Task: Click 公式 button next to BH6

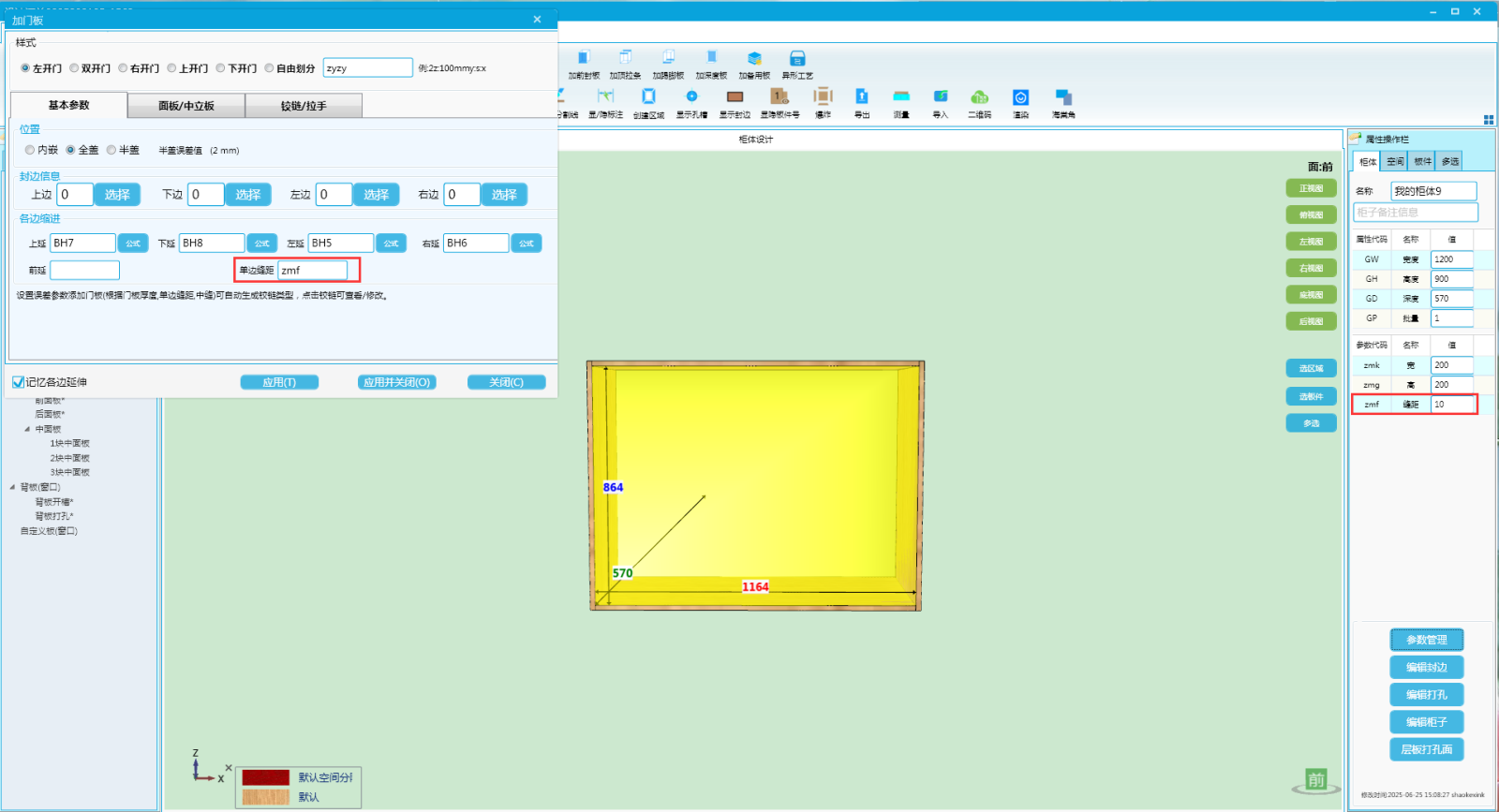Action: pos(527,244)
